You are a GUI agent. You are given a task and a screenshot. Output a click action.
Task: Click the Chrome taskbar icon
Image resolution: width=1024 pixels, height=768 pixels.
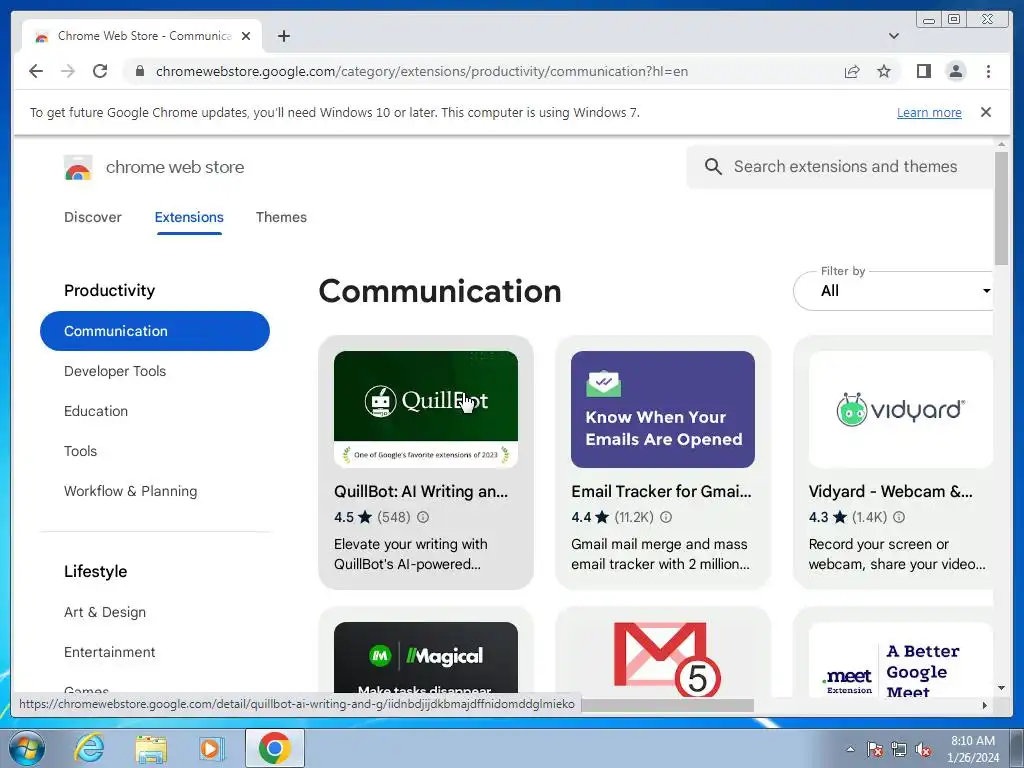tap(274, 748)
